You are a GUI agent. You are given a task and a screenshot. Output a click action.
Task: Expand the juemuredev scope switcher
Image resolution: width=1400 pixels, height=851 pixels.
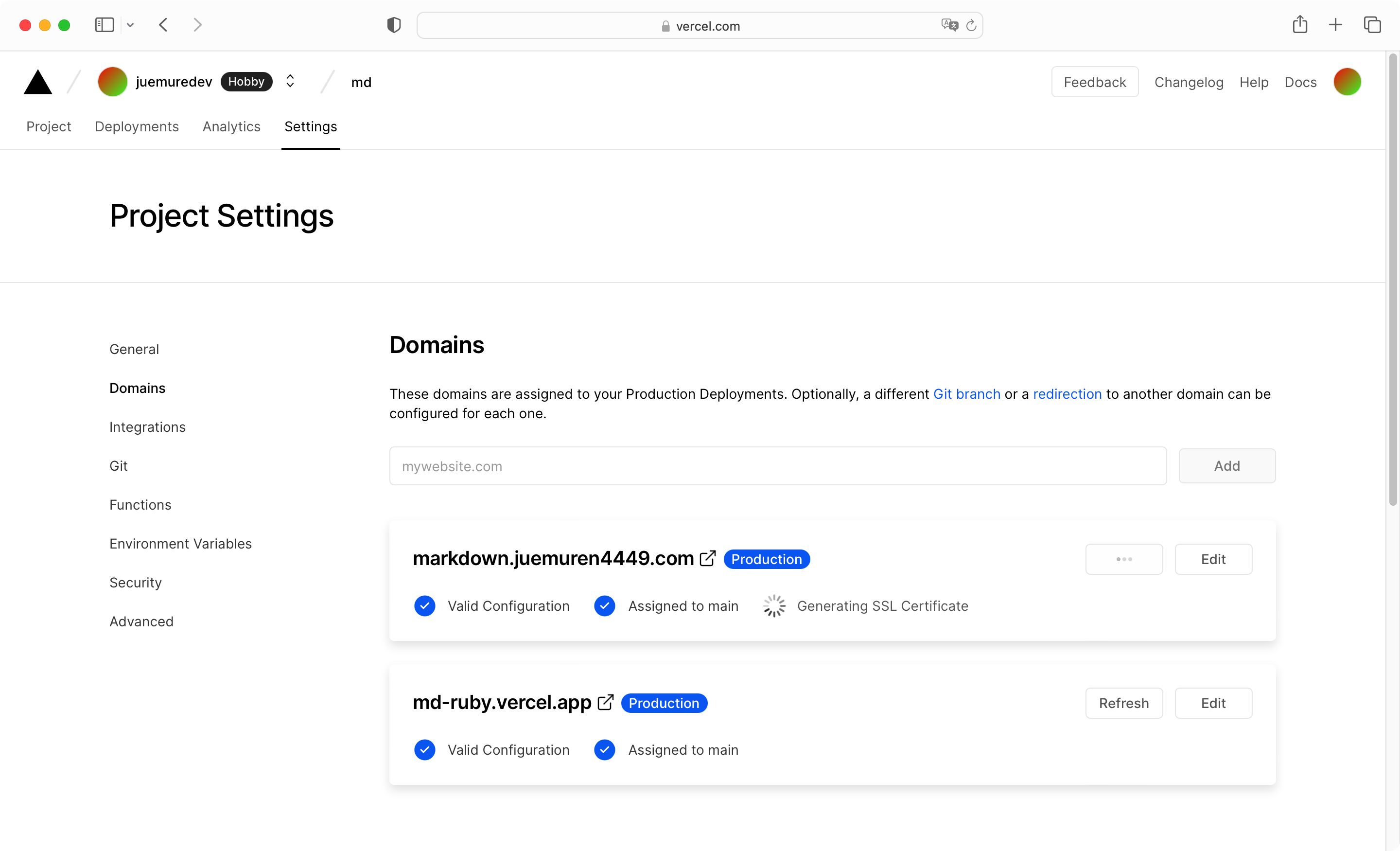pos(290,81)
